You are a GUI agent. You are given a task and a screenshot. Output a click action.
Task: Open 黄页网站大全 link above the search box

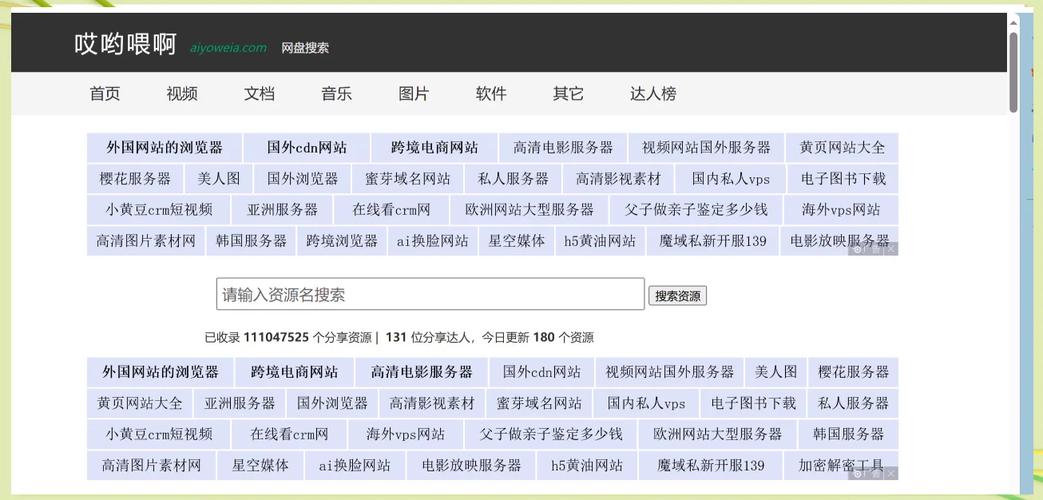[x=842, y=148]
